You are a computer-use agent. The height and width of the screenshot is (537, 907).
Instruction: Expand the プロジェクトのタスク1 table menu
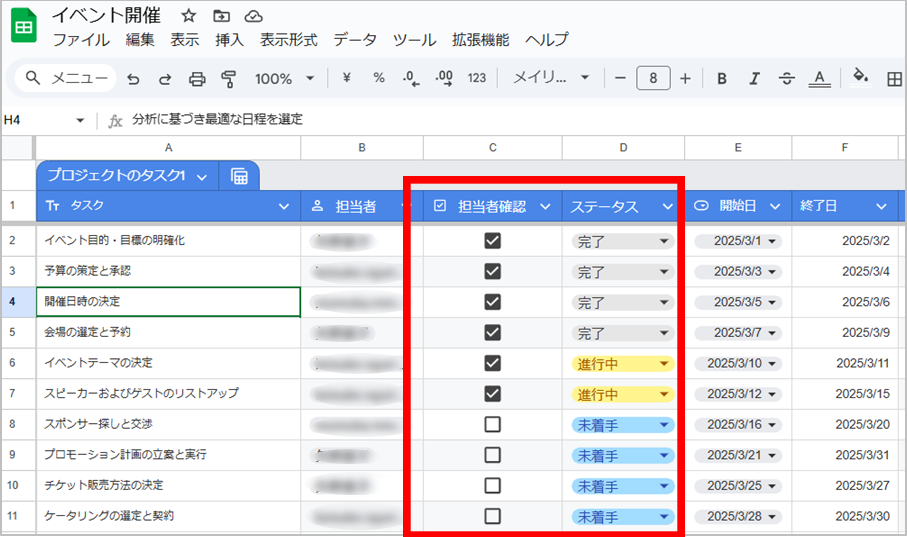(x=201, y=177)
